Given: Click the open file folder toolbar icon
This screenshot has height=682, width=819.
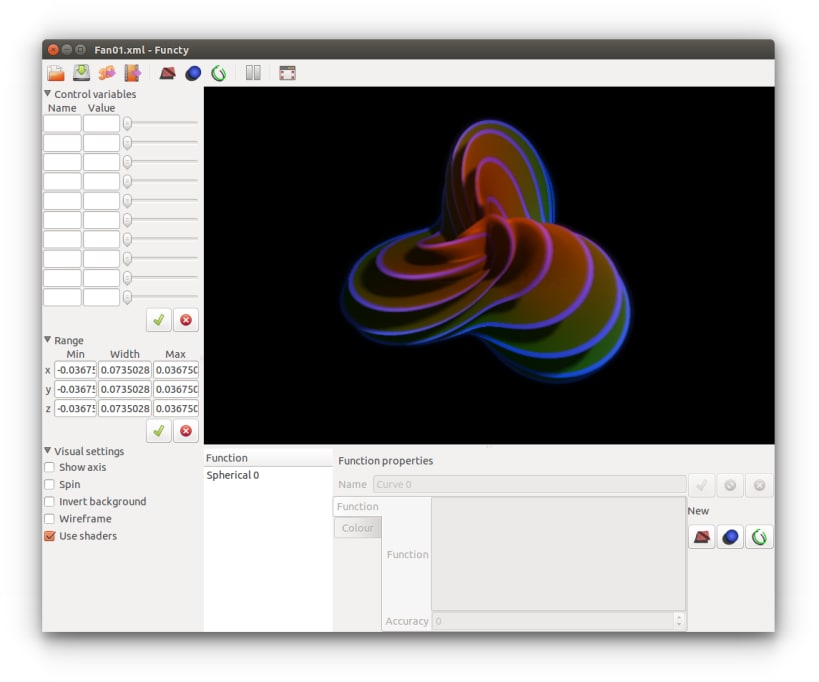Looking at the screenshot, I should tap(56, 73).
